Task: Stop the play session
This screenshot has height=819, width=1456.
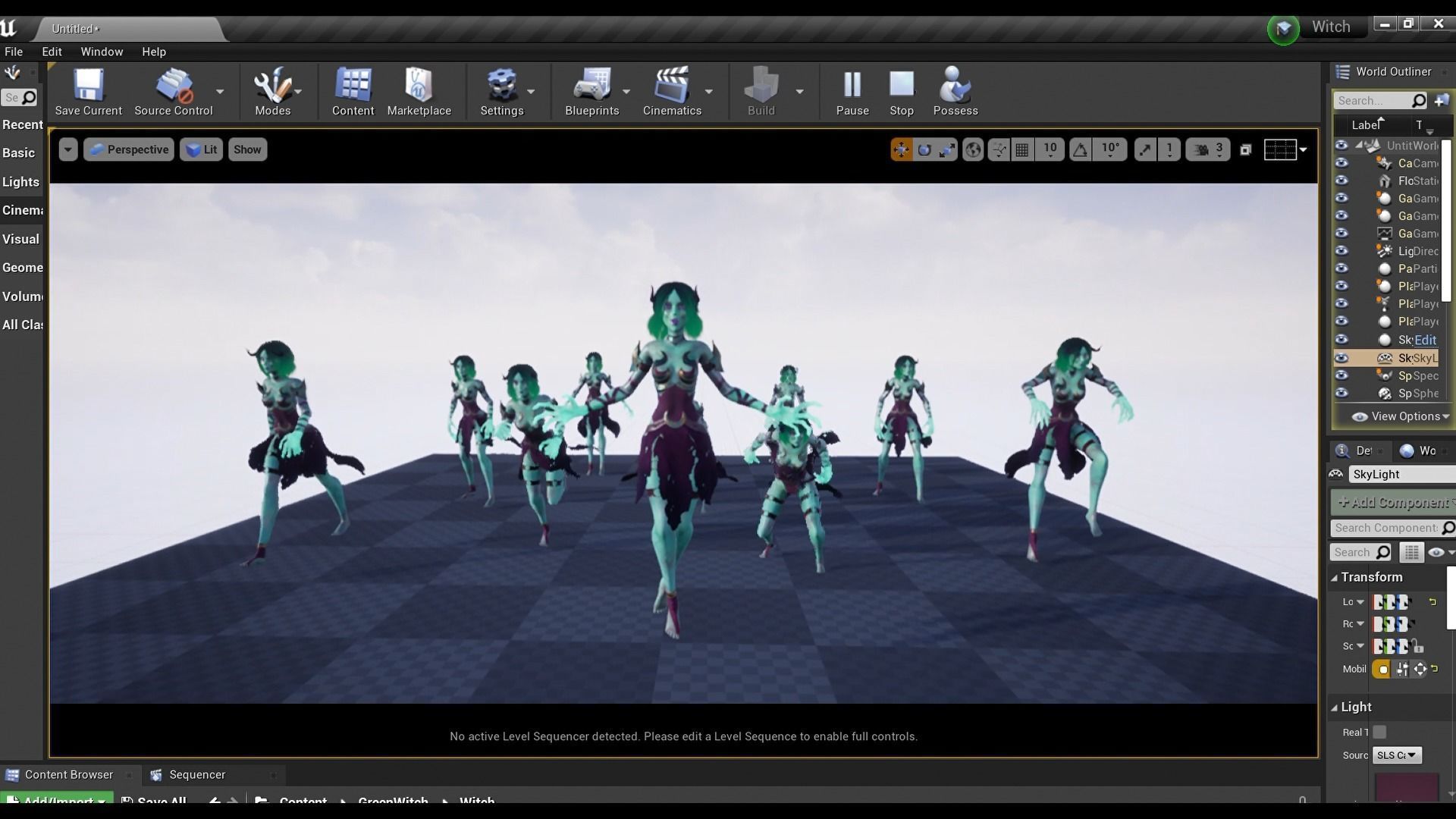Action: 901,91
